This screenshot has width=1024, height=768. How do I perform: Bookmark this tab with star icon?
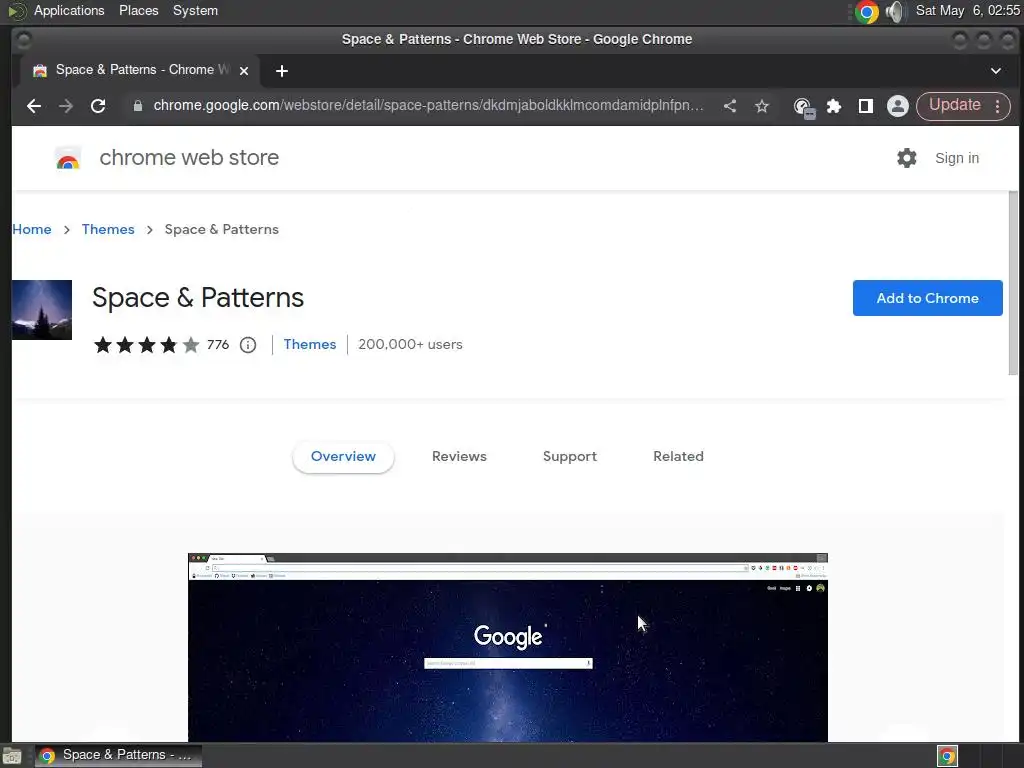pyautogui.click(x=761, y=106)
